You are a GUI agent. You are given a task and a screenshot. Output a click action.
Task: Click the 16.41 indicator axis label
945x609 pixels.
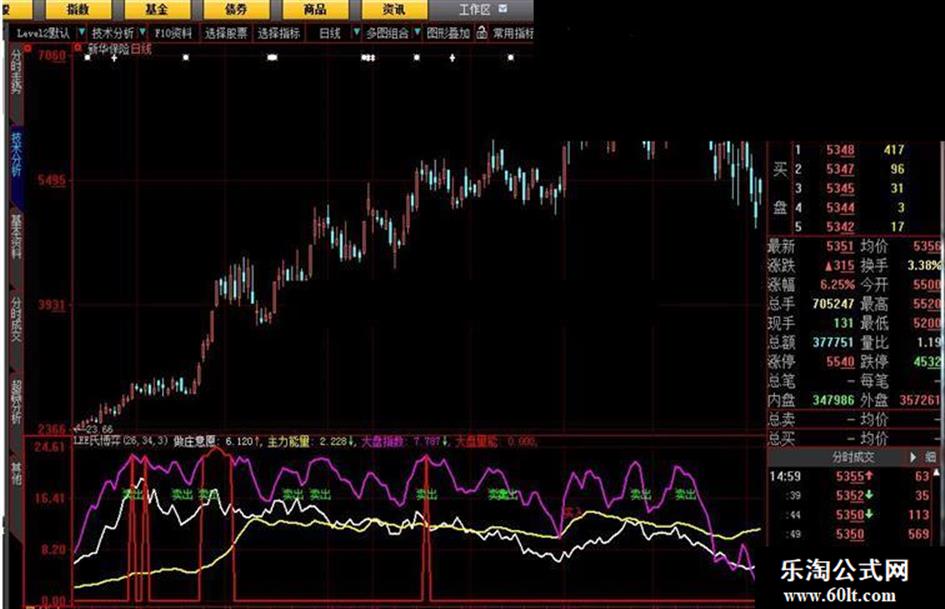point(50,498)
